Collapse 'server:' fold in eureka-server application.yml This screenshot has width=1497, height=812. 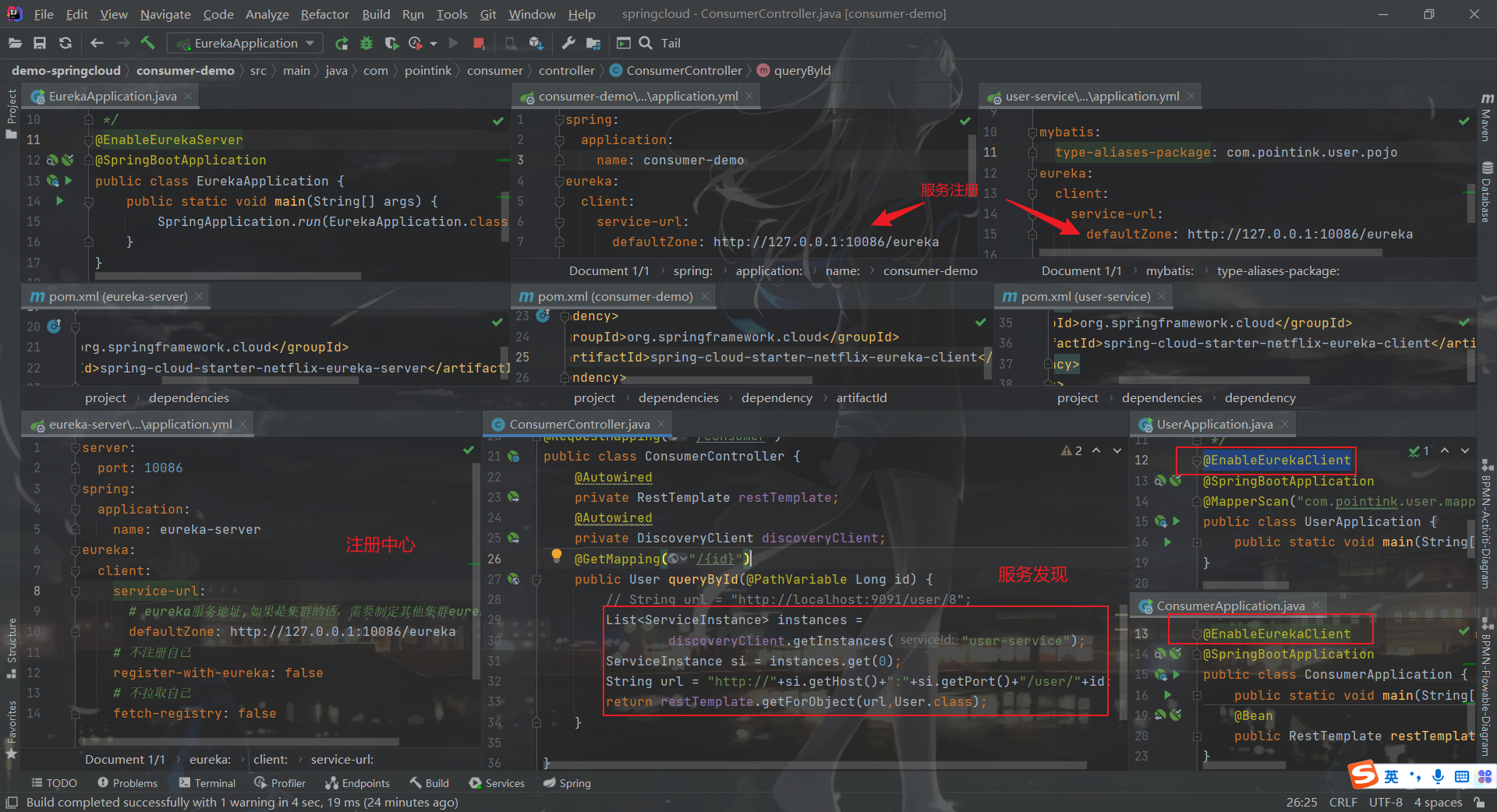click(76, 448)
